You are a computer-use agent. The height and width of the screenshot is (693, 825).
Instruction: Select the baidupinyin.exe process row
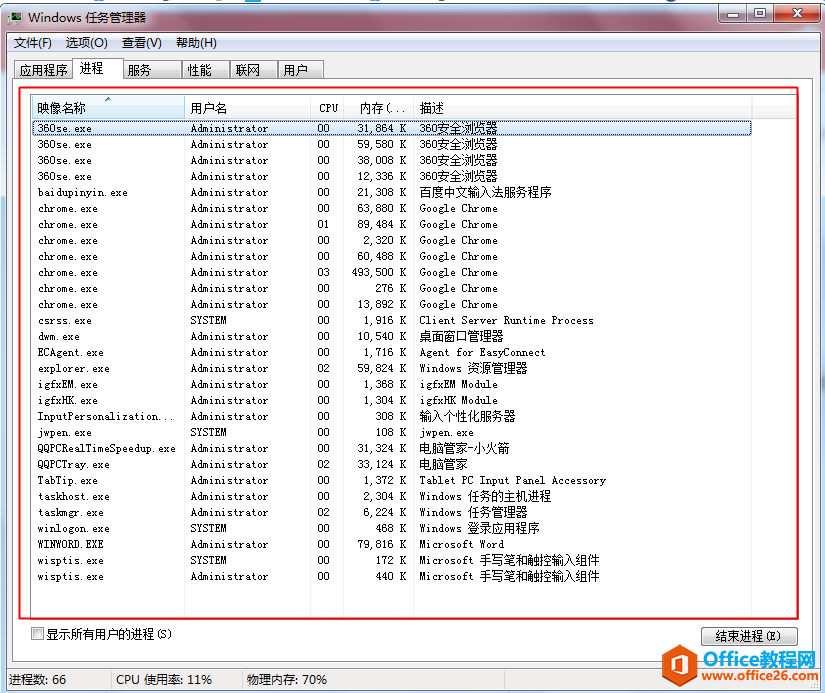82,192
